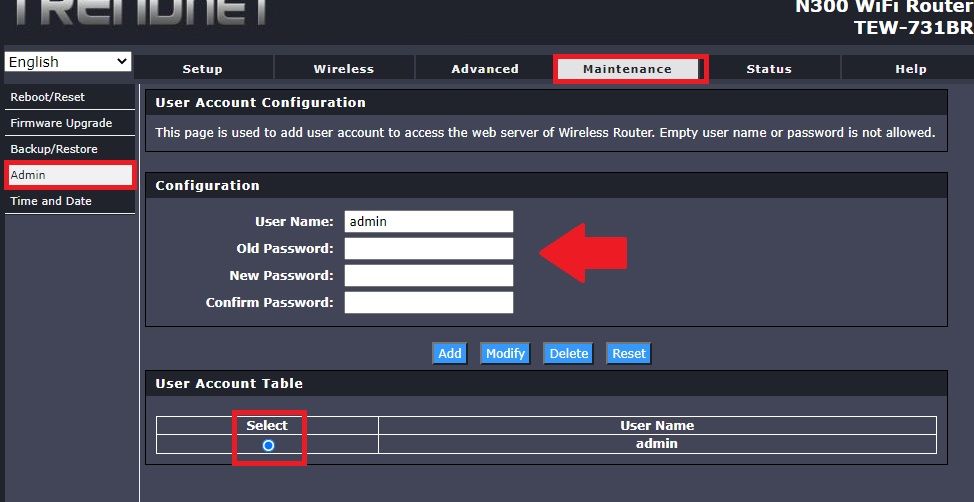
Task: Switch to the Setup tab
Action: (203, 69)
